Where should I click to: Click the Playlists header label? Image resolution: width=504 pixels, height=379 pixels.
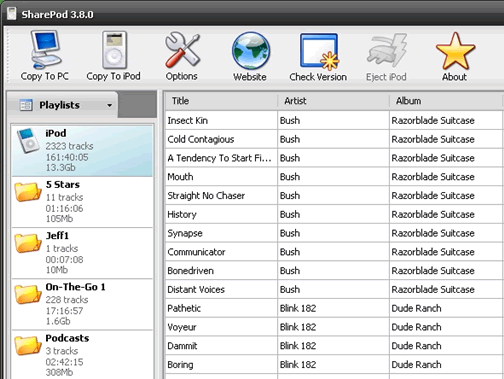click(59, 105)
